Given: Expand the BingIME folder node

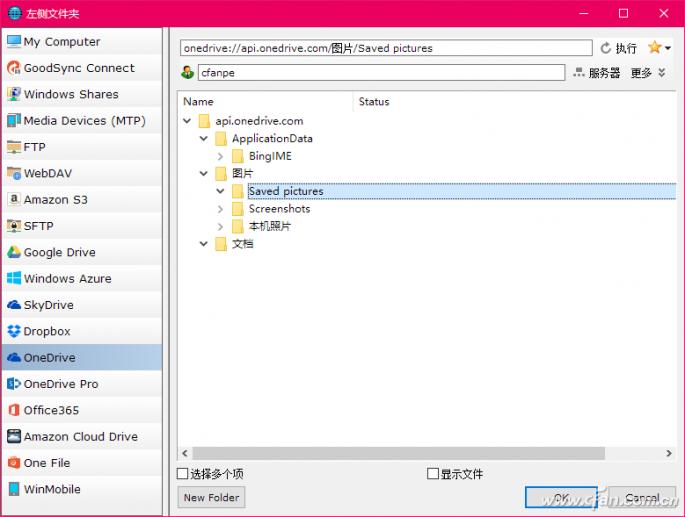Looking at the screenshot, I should click(220, 156).
